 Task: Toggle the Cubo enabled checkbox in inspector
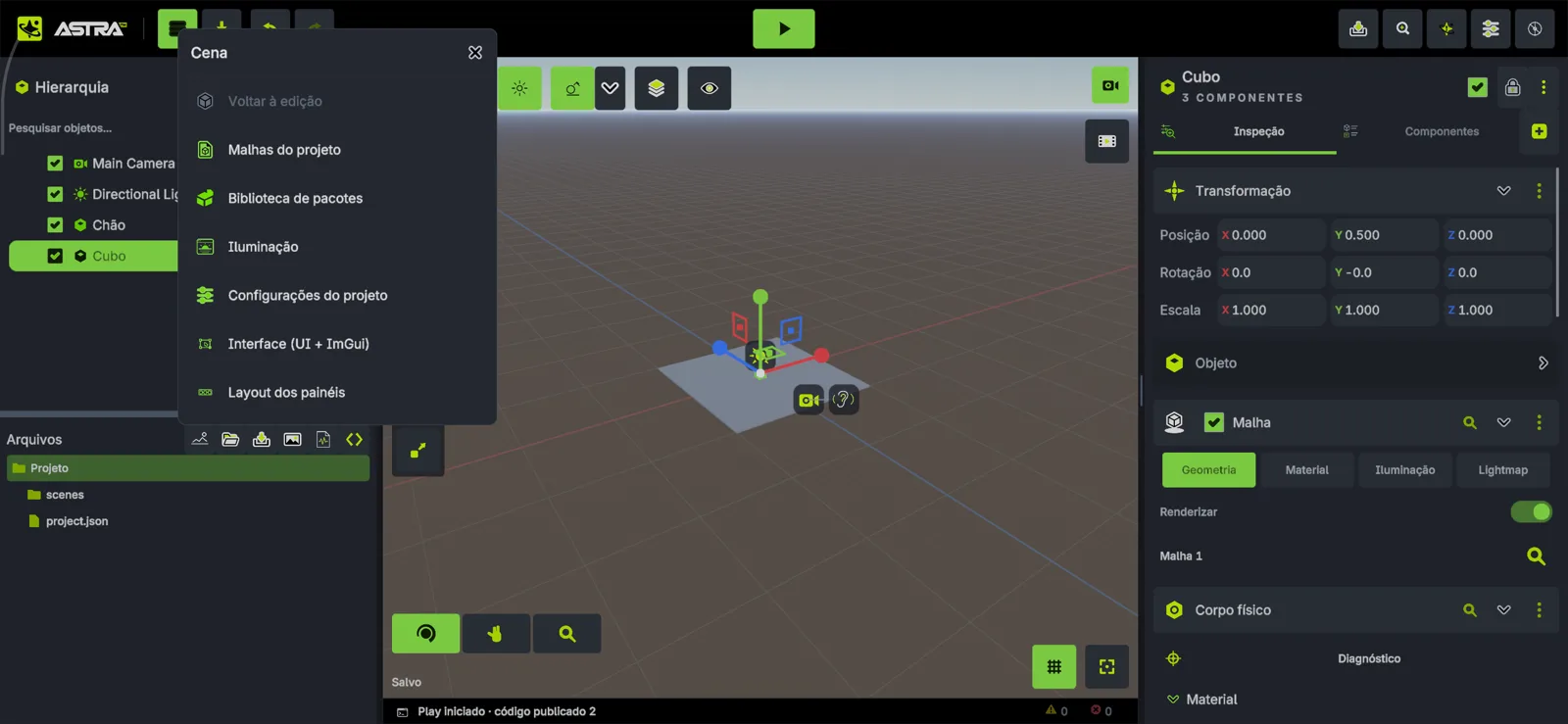pyautogui.click(x=1478, y=87)
